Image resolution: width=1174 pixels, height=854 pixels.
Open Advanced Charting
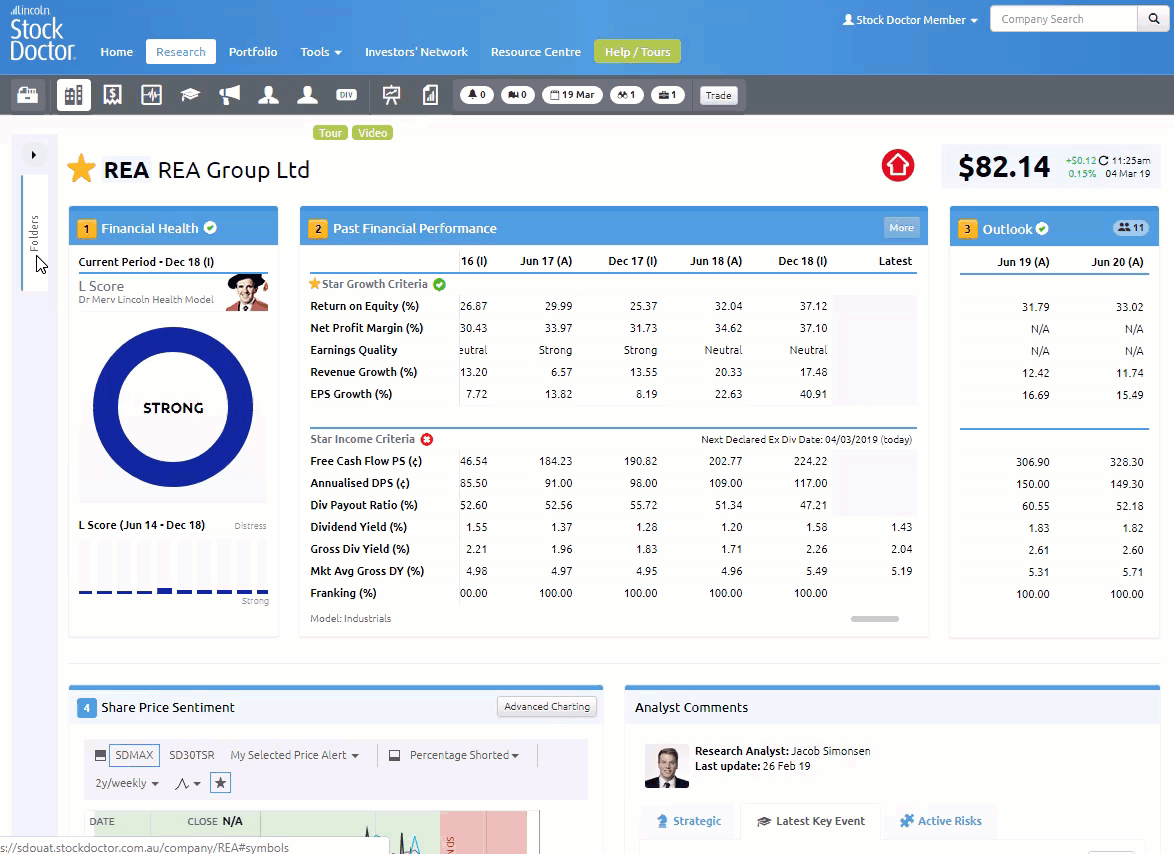pyautogui.click(x=547, y=707)
